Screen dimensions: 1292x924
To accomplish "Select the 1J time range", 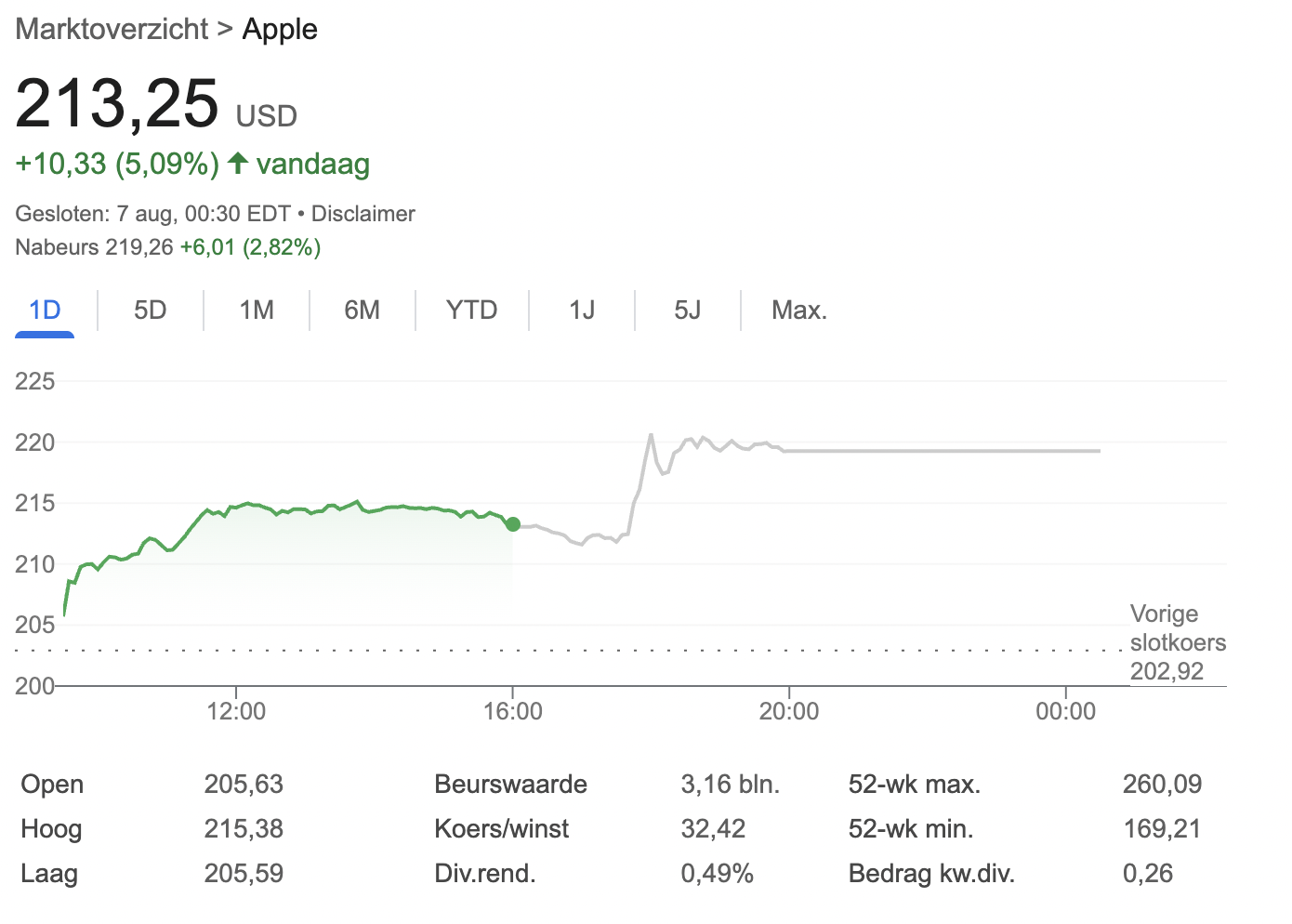I will [581, 310].
